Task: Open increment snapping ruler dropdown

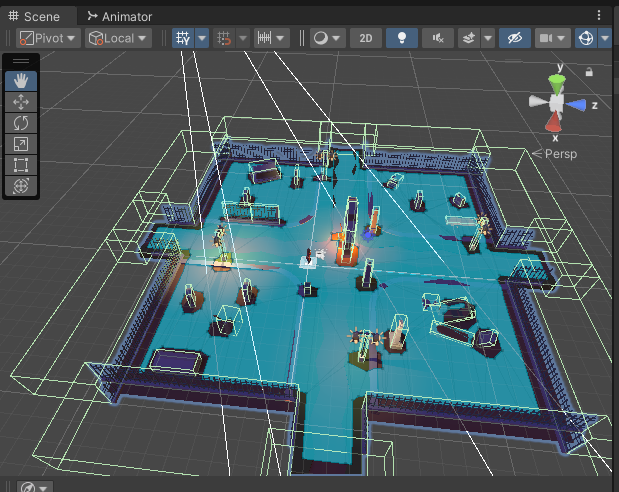Action: (x=272, y=38)
